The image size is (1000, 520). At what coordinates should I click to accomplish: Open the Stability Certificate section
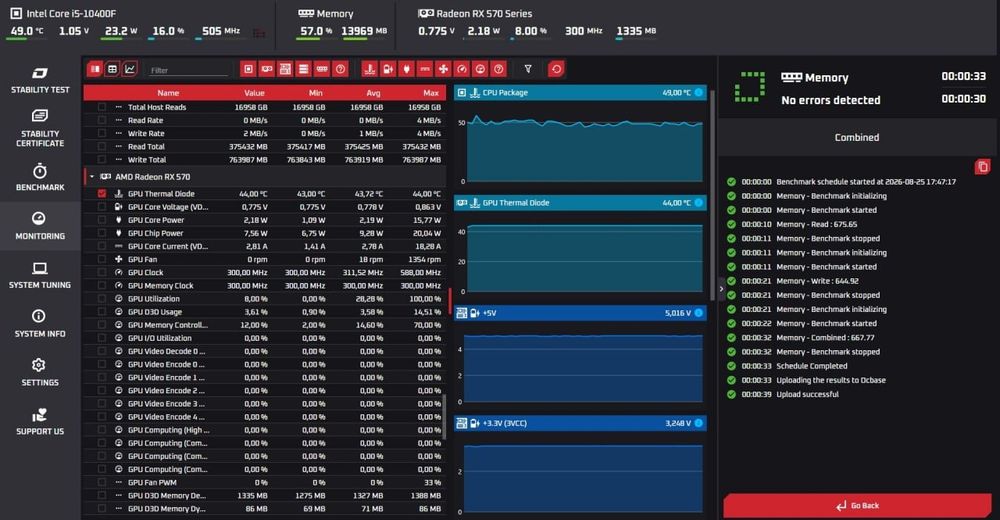40,128
